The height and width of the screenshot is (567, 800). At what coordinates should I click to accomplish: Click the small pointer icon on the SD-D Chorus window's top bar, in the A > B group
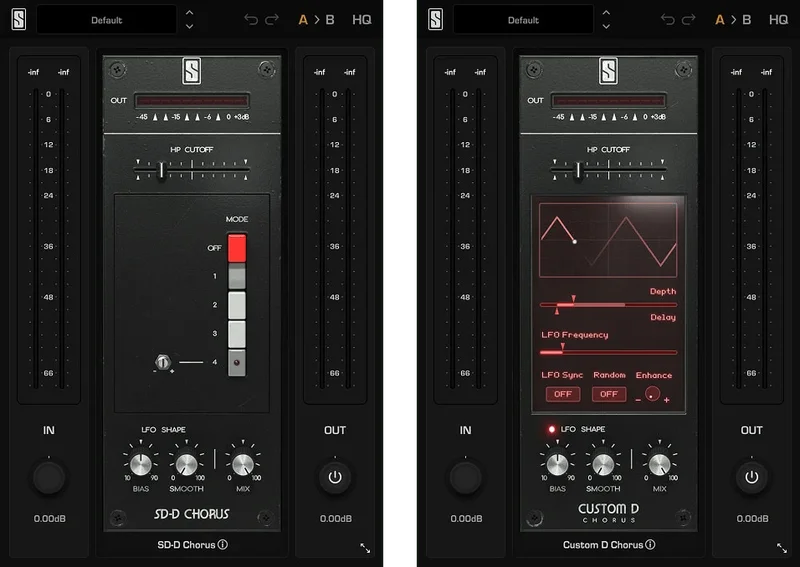317,20
